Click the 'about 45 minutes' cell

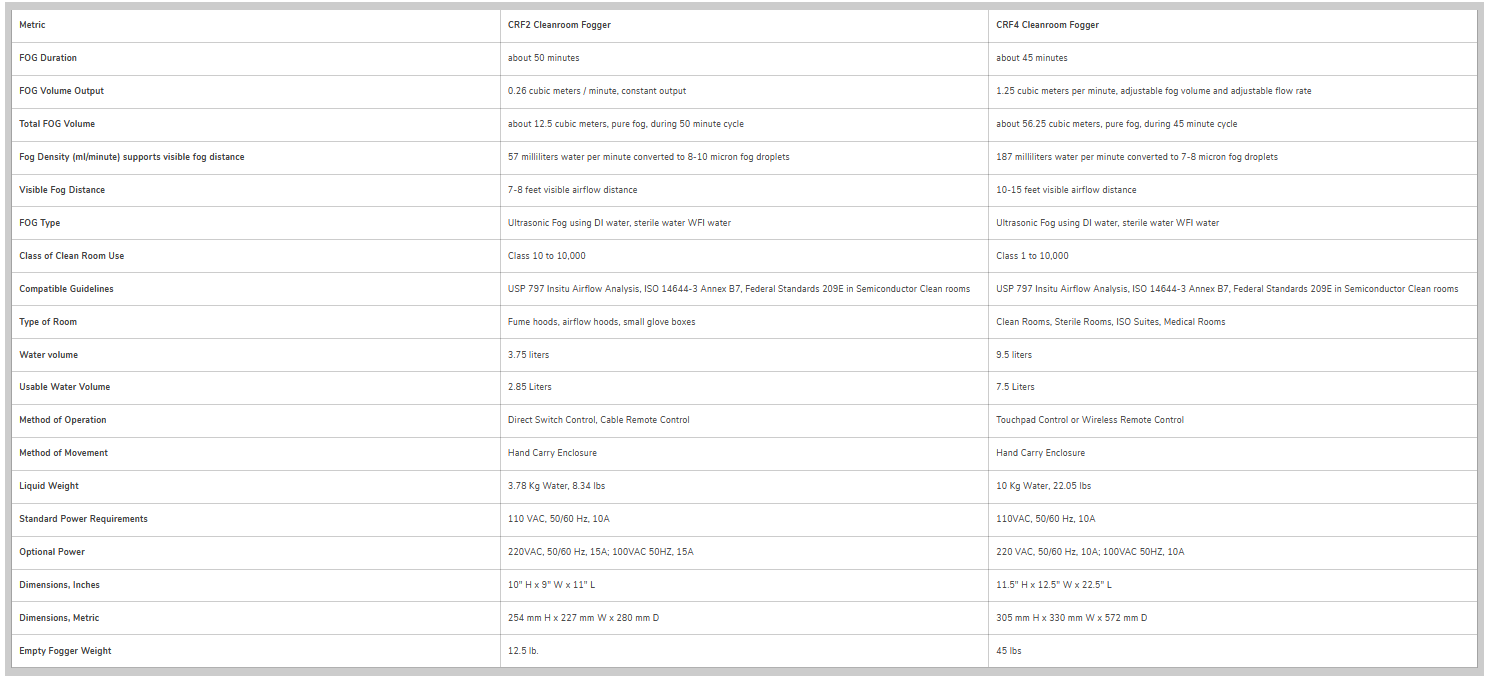(x=1031, y=58)
